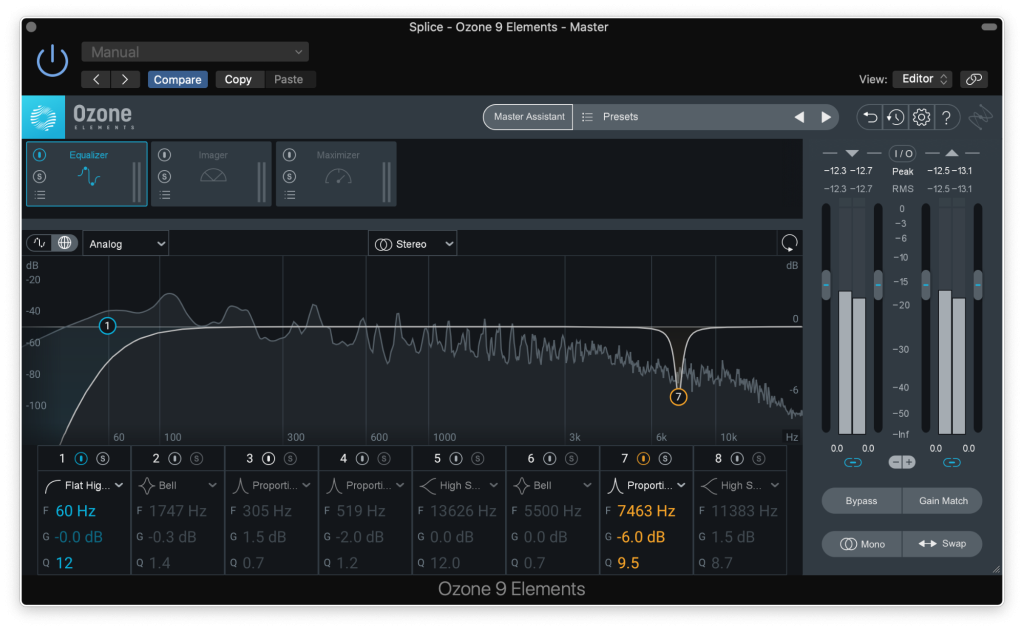
Task: Go to previous preset with left chevron
Action: click(96, 80)
